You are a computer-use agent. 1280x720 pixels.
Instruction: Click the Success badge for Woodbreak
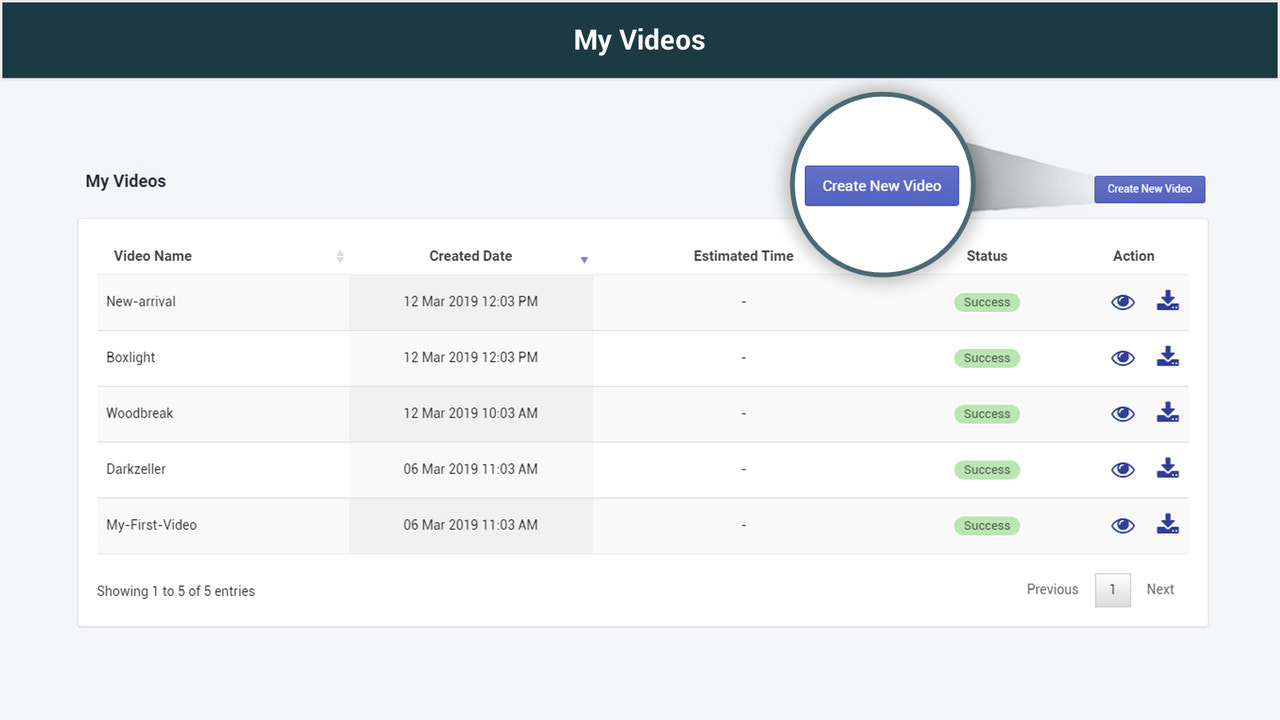tap(987, 413)
